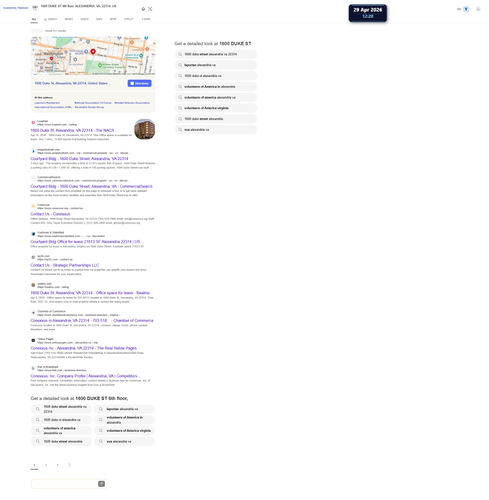Go to results page 2

pyautogui.click(x=46, y=465)
